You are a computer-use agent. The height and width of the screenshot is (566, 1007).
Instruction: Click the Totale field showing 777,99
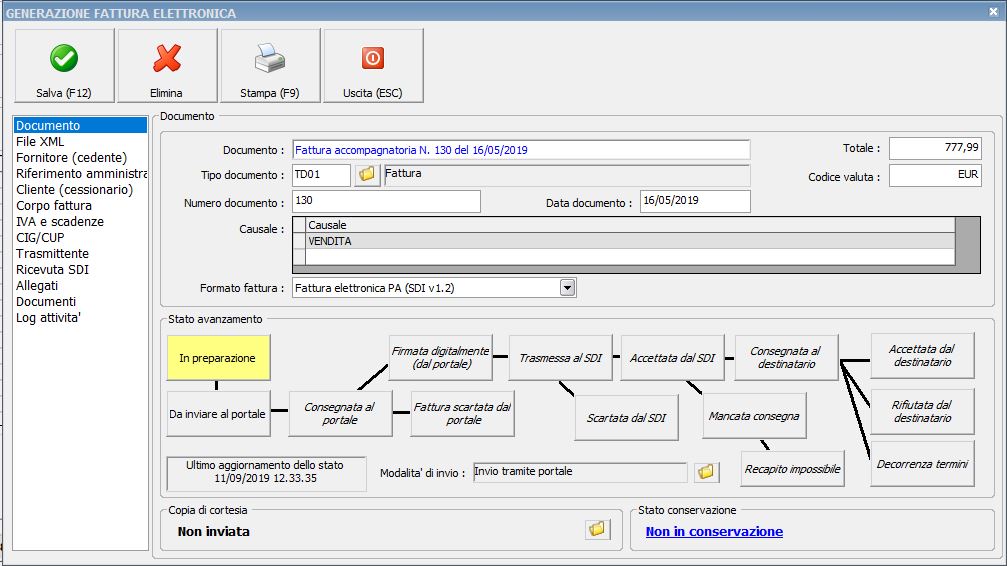(935, 148)
